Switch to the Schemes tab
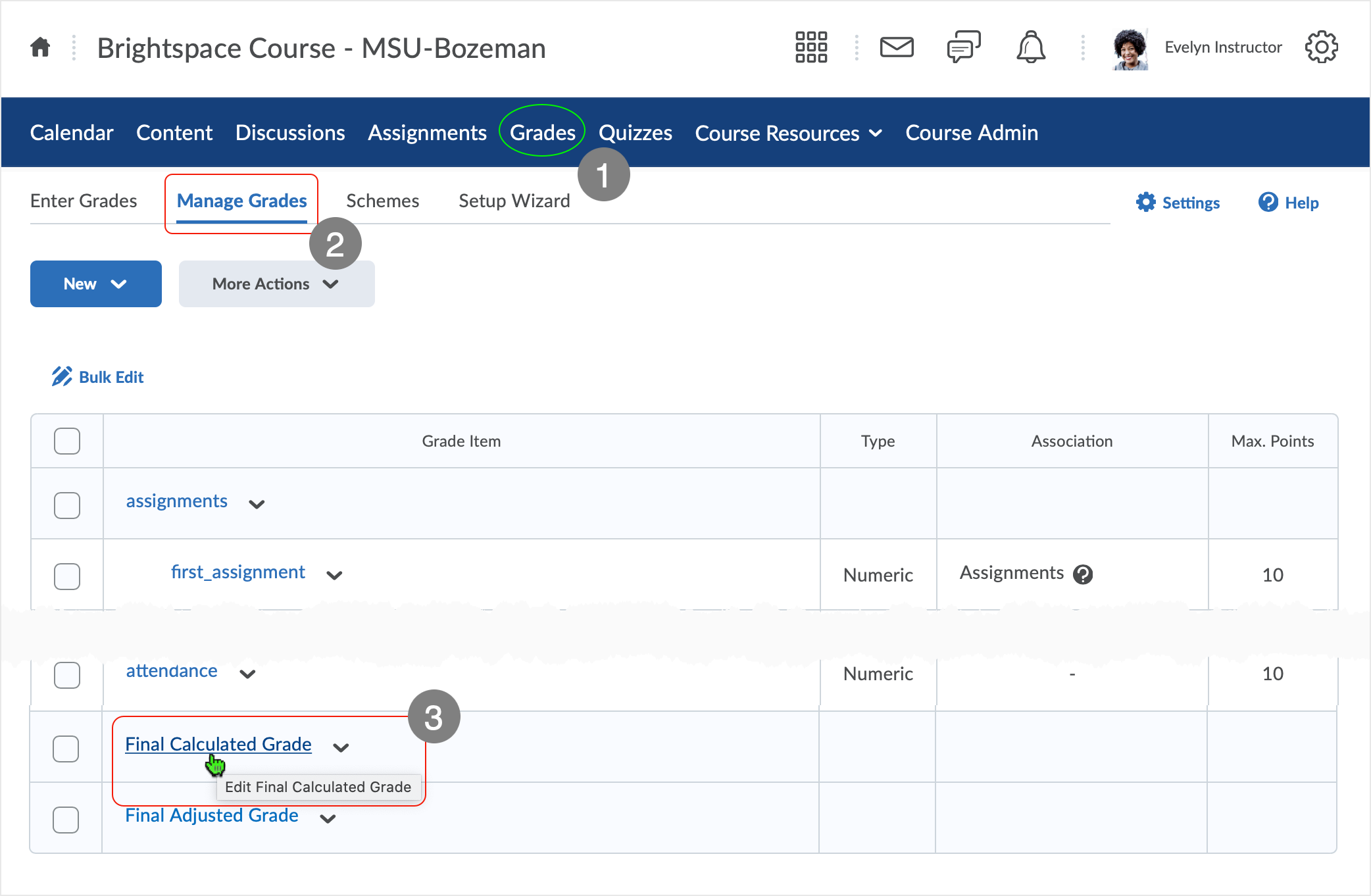The height and width of the screenshot is (896, 1371). click(383, 201)
